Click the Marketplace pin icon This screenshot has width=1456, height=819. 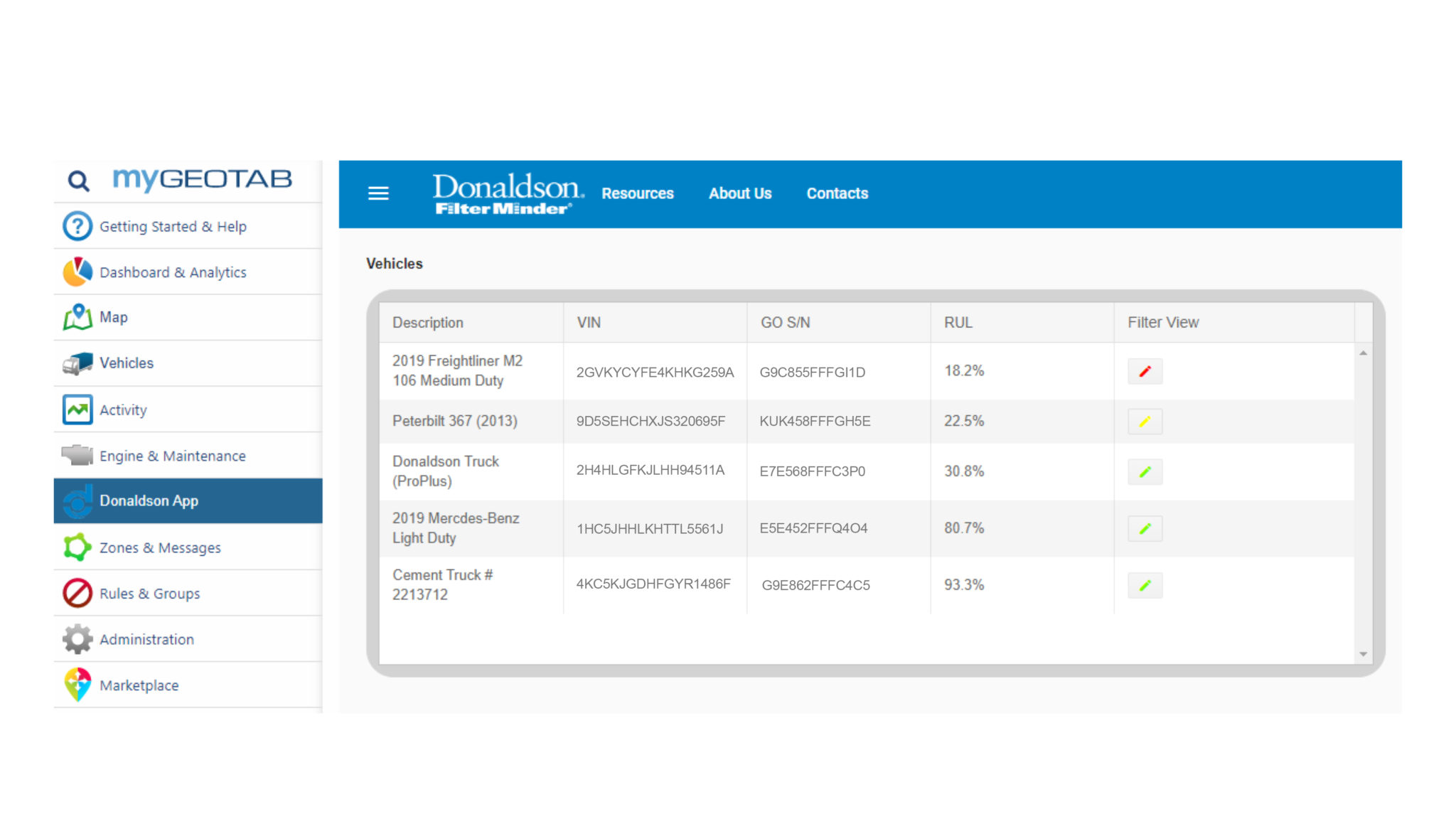pyautogui.click(x=77, y=685)
